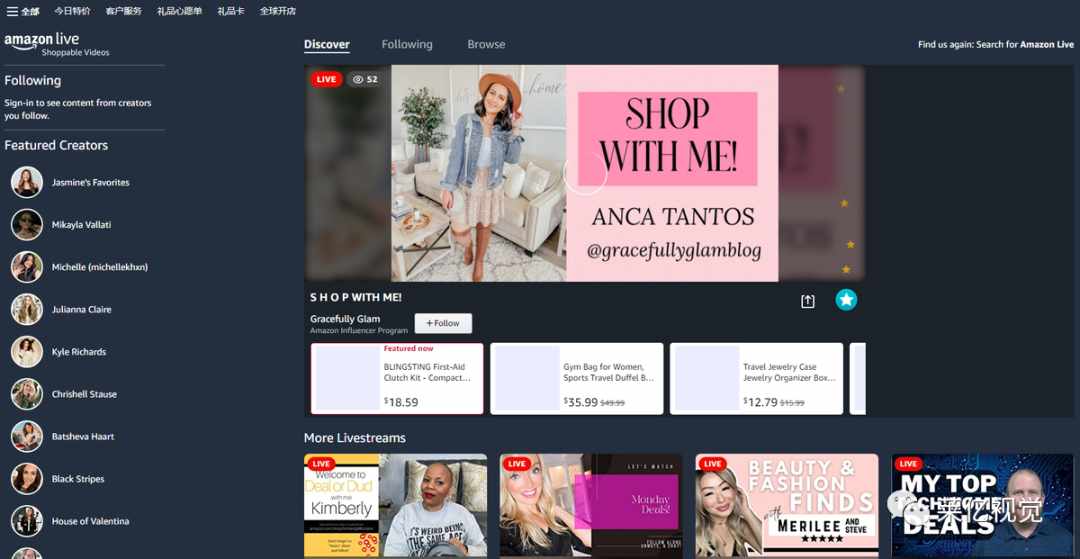Click House of Valentina avatar

point(27,521)
